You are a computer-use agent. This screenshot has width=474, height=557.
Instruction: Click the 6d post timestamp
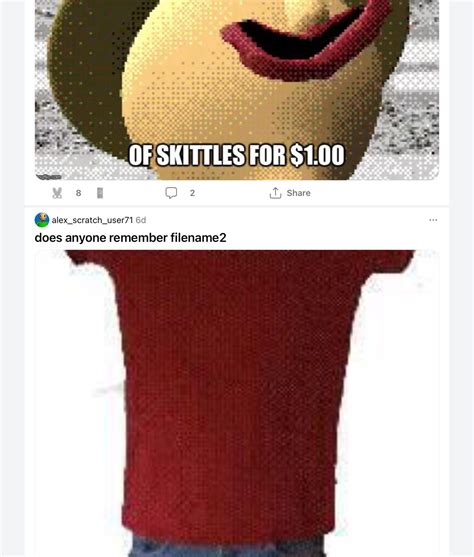tap(141, 220)
